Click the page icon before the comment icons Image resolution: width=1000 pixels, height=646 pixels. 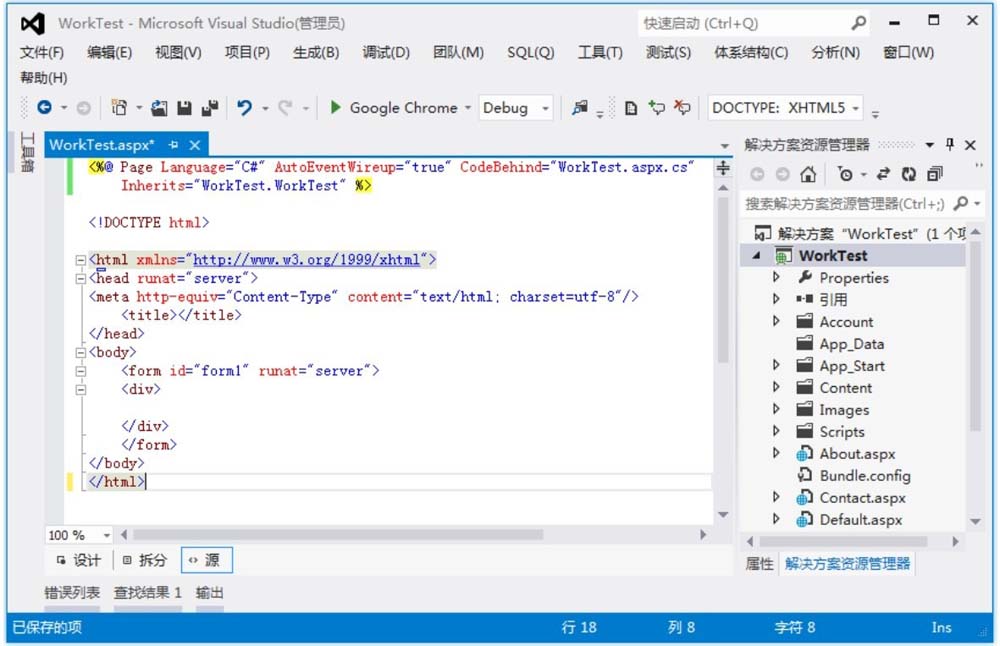631,108
